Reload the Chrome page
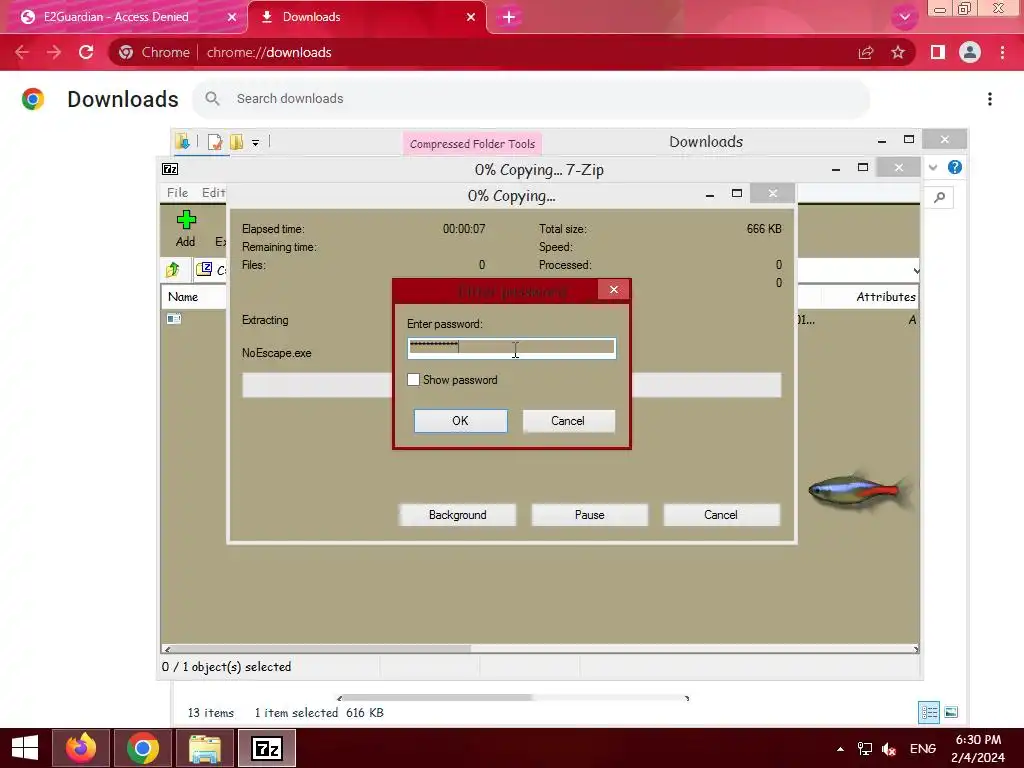This screenshot has width=1024, height=768. pyautogui.click(x=86, y=52)
